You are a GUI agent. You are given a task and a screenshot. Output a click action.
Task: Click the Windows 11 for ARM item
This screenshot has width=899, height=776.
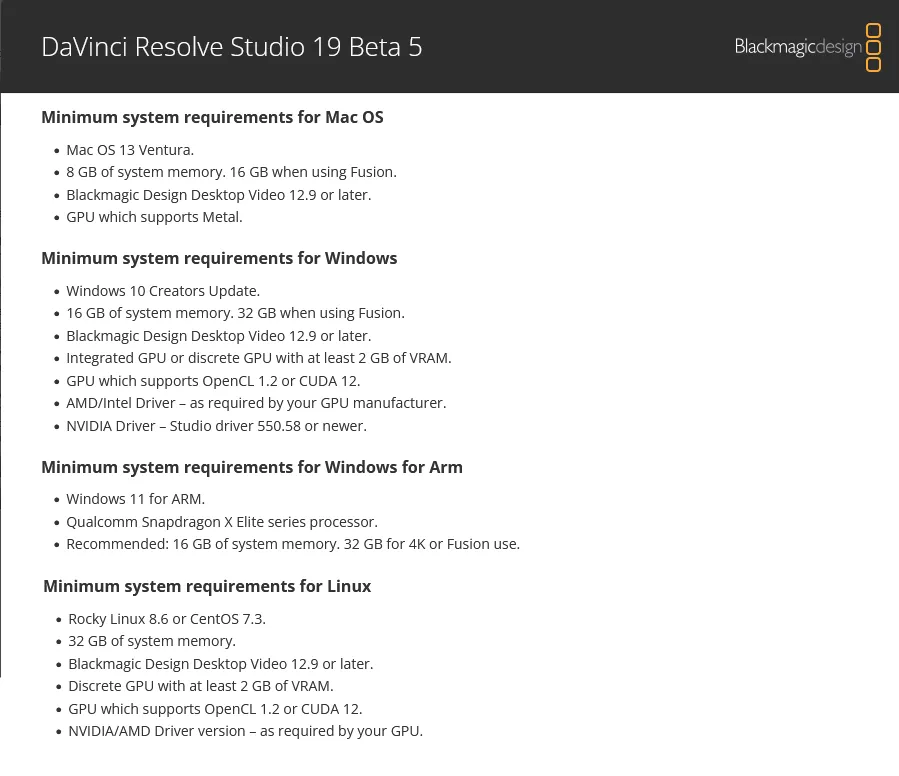pos(135,499)
